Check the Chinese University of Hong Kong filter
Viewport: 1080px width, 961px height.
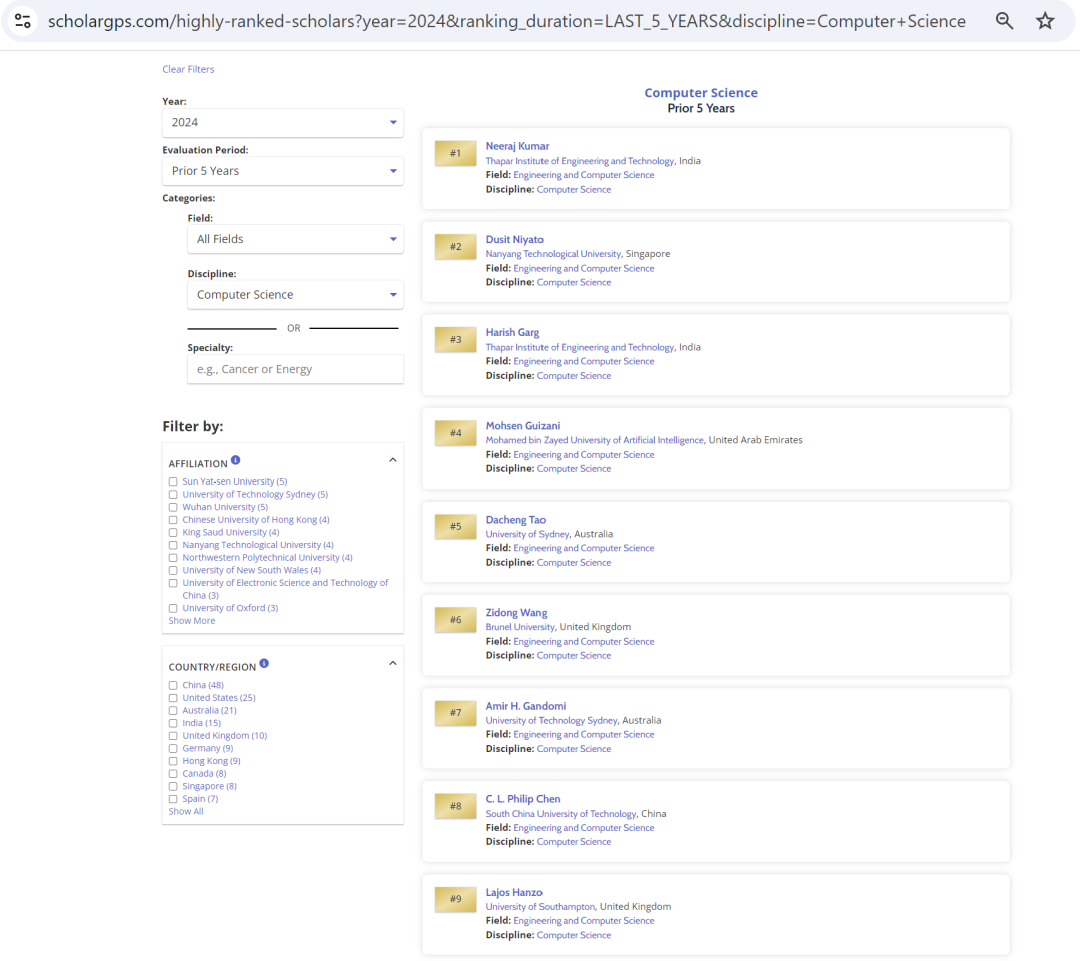click(173, 520)
